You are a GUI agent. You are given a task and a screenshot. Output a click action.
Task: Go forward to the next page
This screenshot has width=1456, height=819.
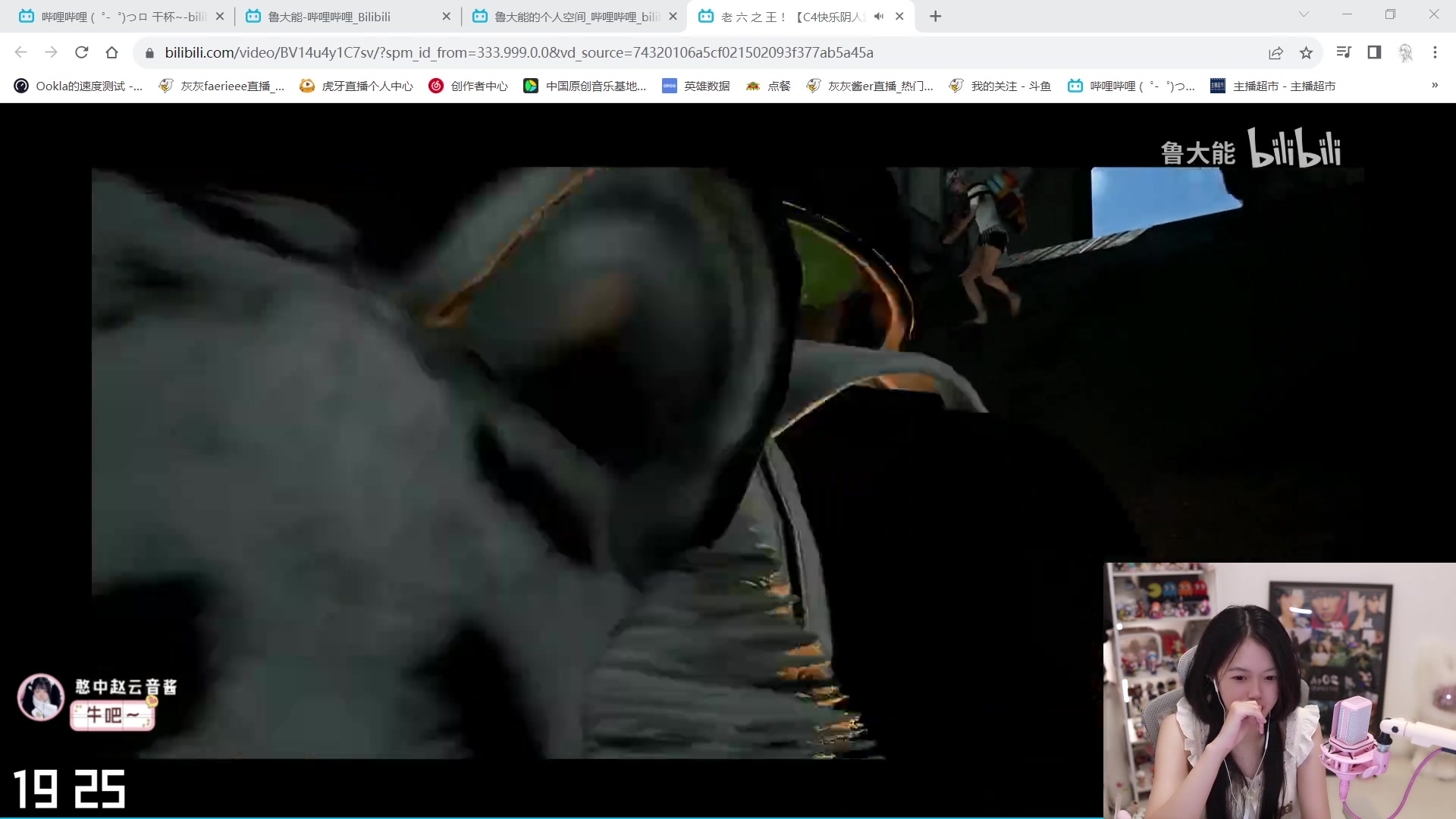pyautogui.click(x=51, y=52)
